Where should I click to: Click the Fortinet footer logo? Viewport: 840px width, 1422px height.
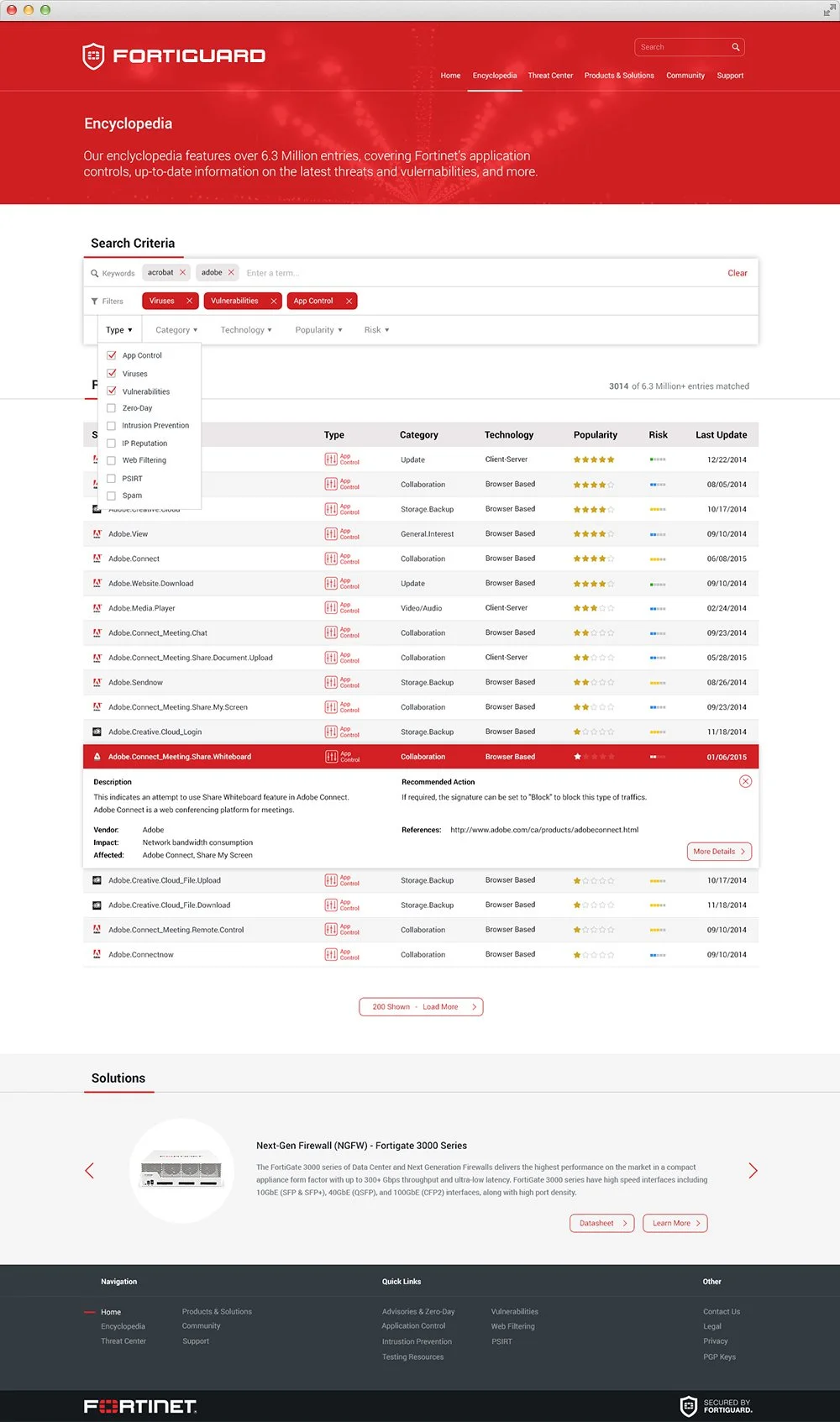pos(140,1406)
